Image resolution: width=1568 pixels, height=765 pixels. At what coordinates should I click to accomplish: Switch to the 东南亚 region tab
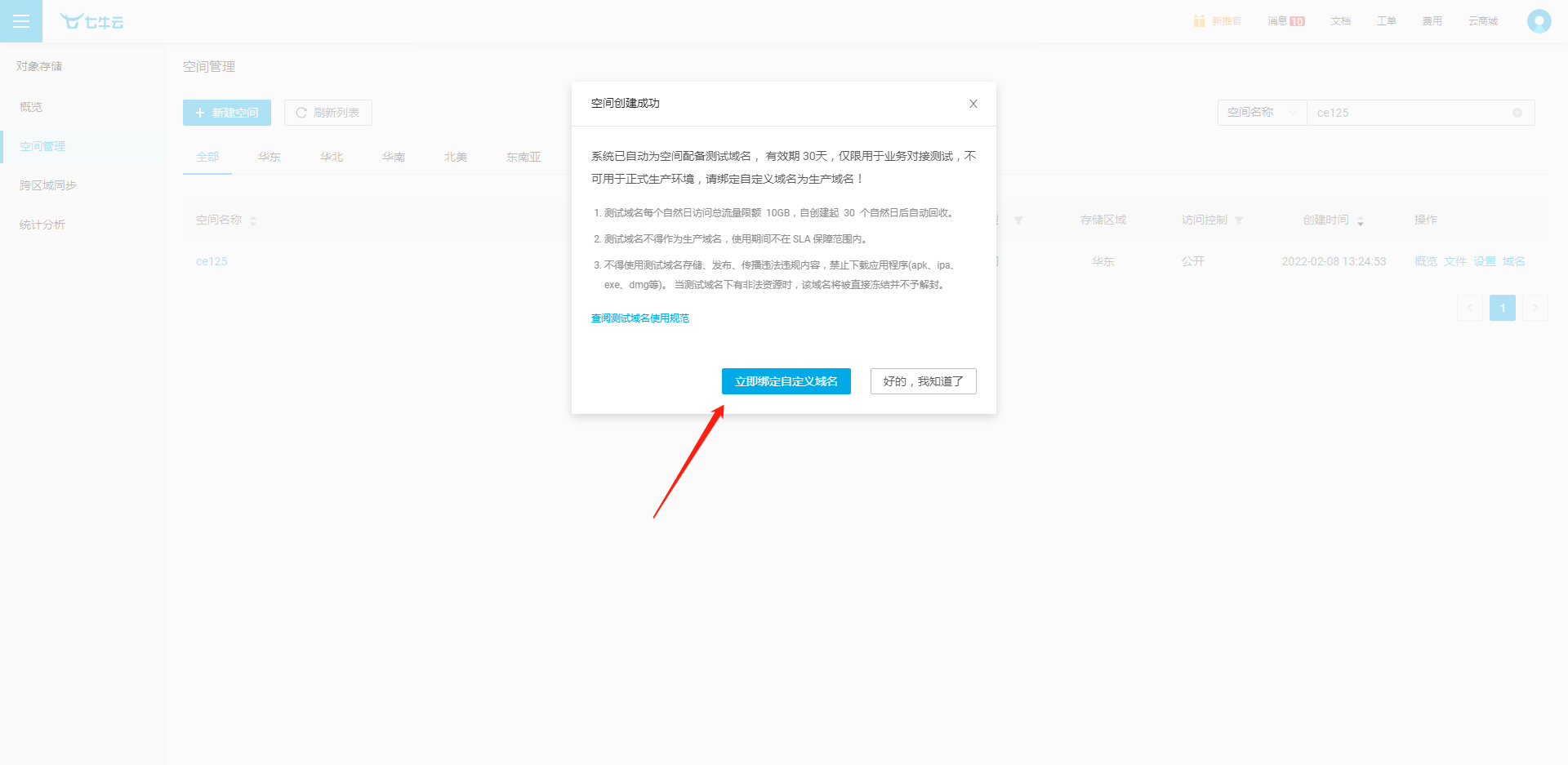pyautogui.click(x=523, y=157)
